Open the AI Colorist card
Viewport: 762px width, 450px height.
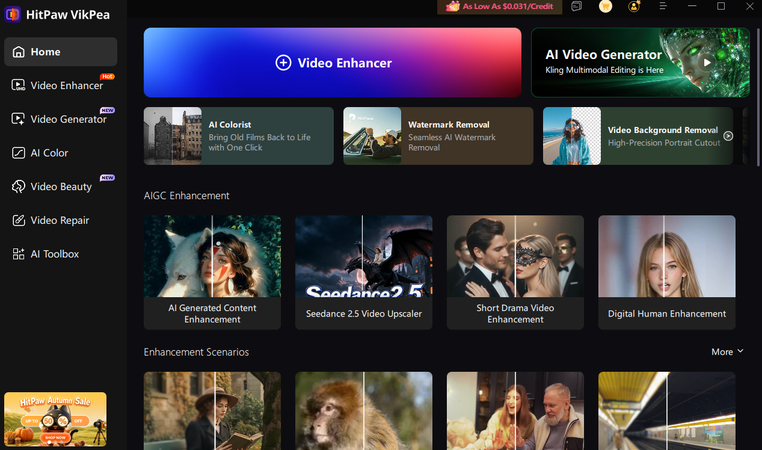click(x=239, y=136)
